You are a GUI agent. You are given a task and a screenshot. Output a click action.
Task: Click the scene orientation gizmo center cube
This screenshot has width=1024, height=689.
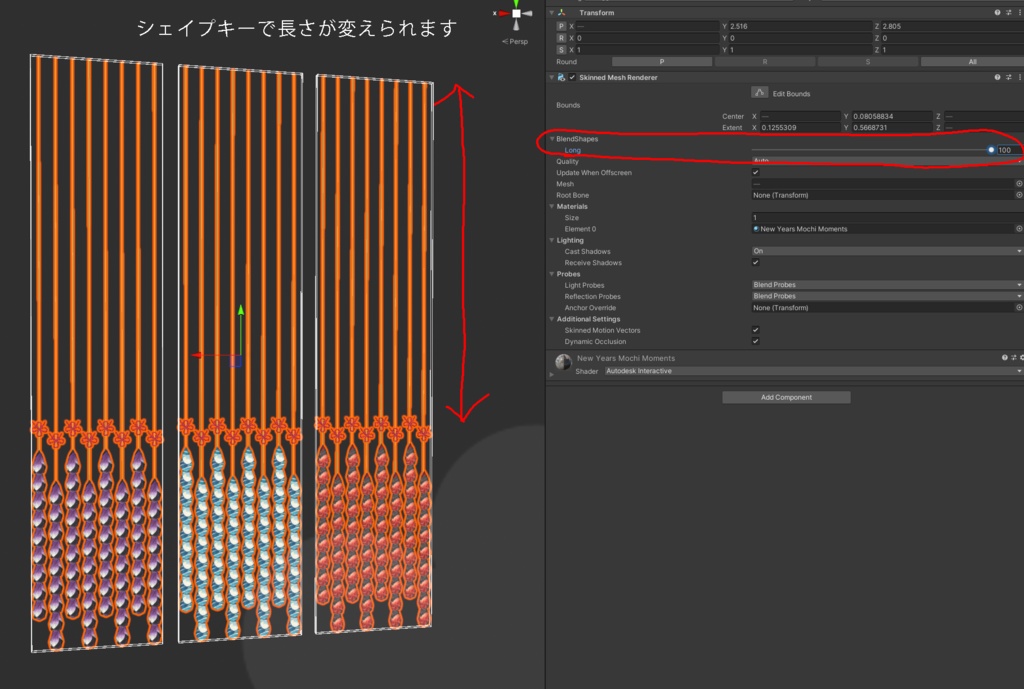point(516,13)
